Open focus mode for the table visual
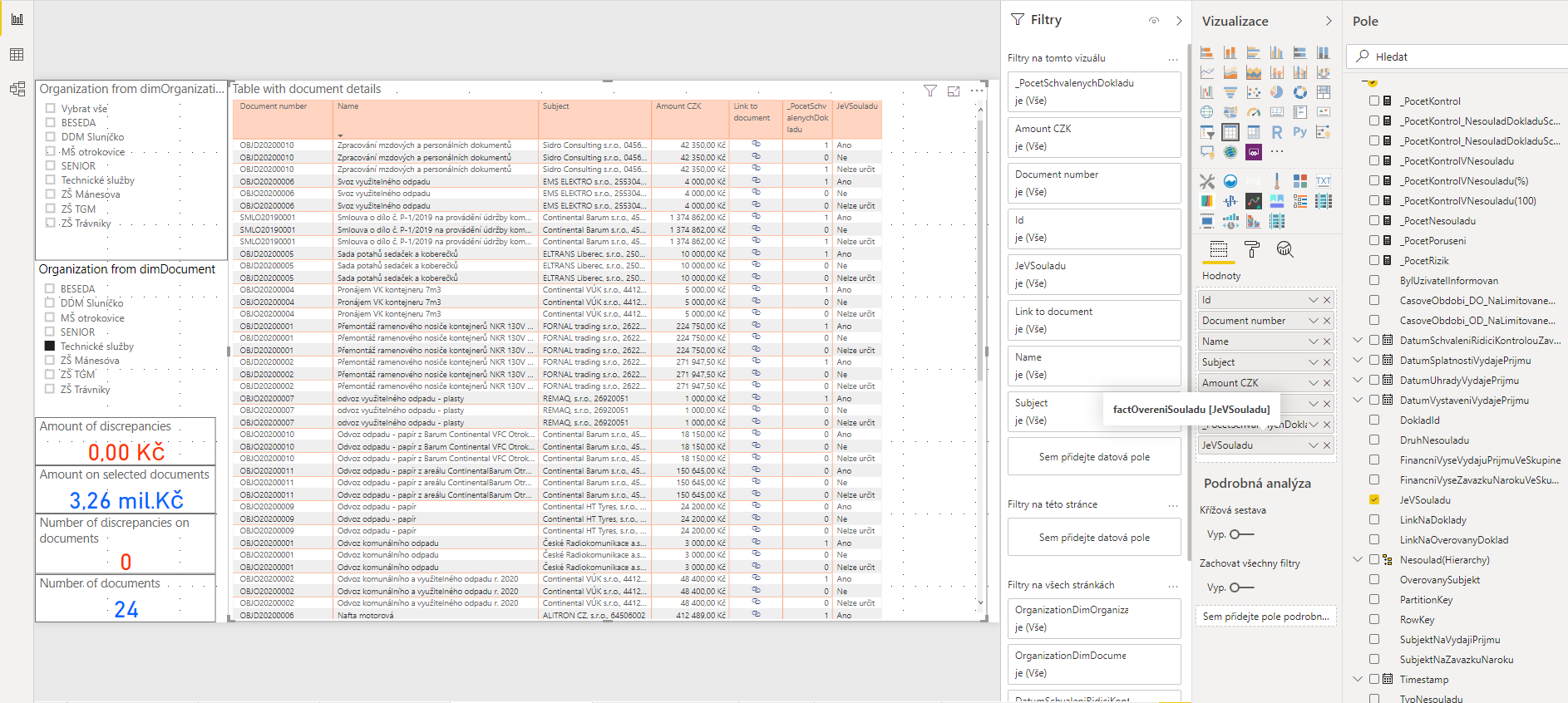Image resolution: width=1568 pixels, height=703 pixels. pyautogui.click(x=954, y=91)
